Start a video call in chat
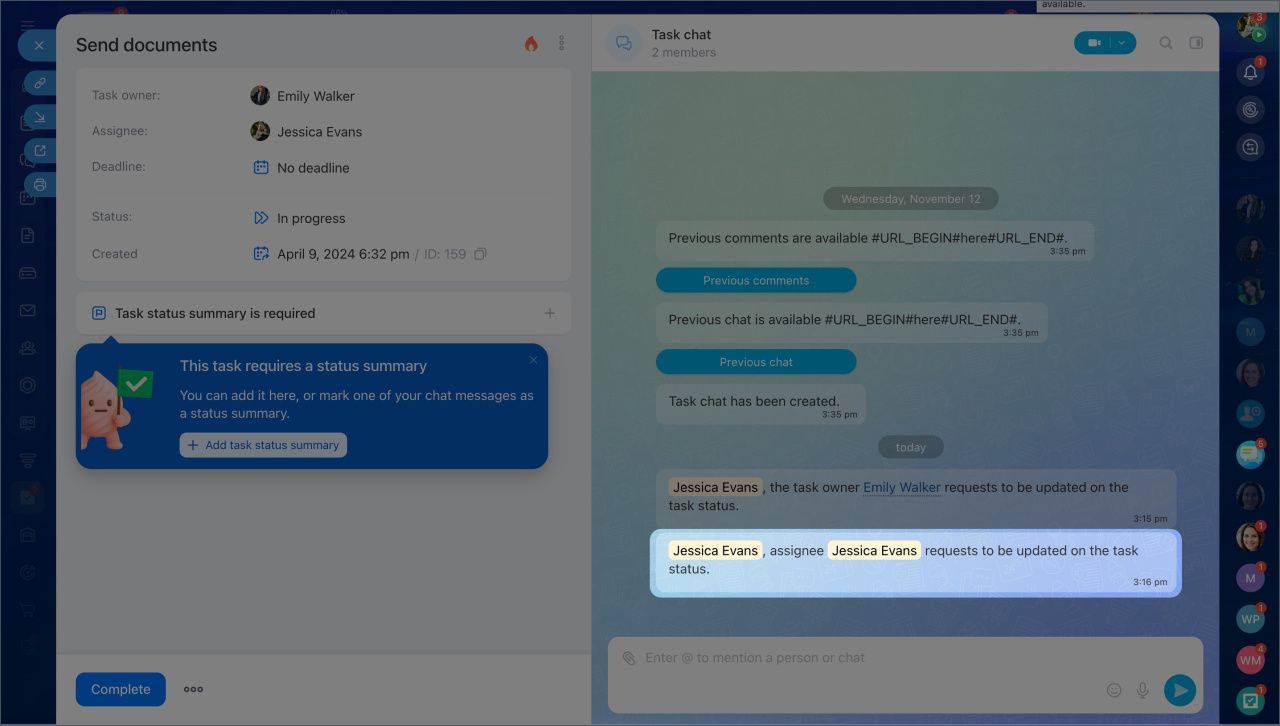This screenshot has width=1280, height=726. [1094, 43]
